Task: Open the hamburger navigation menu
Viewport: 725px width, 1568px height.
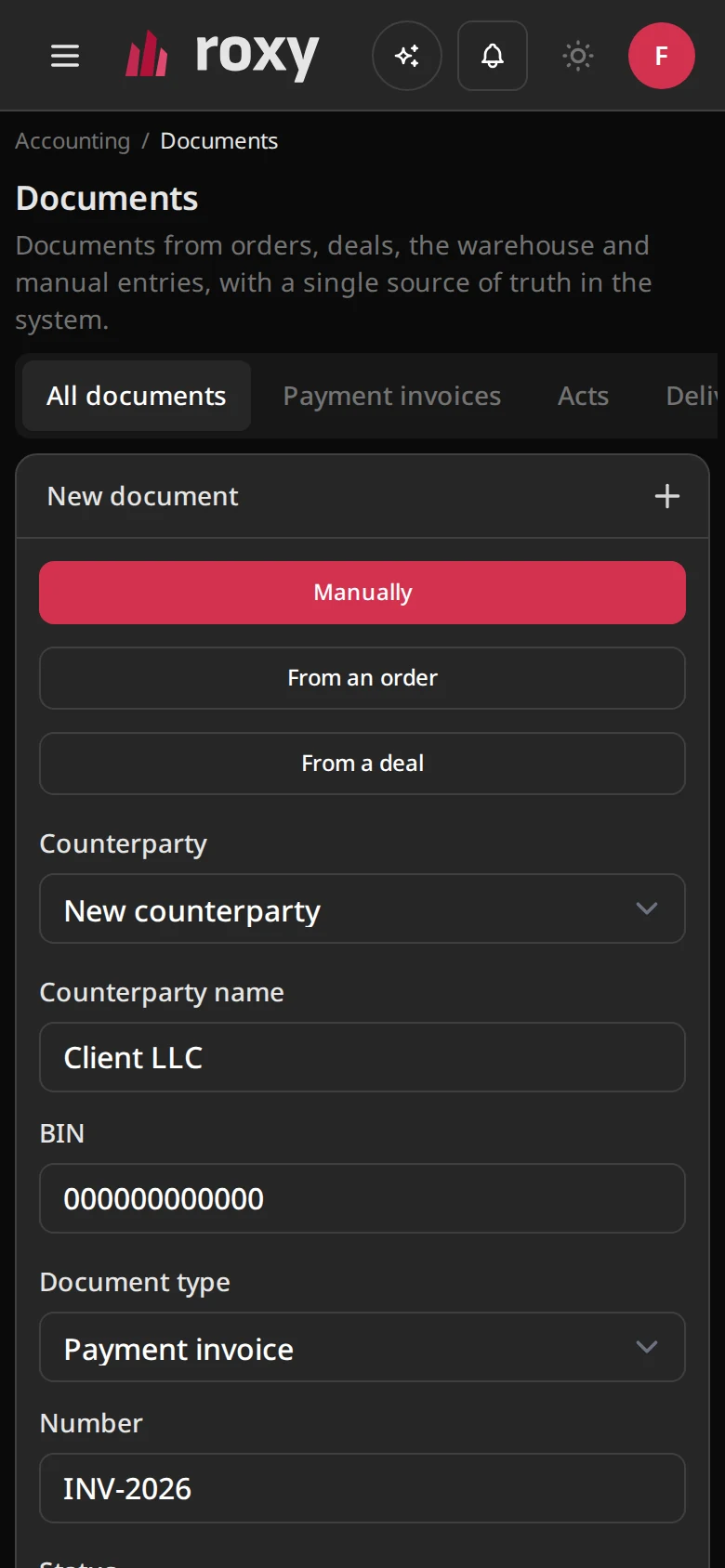Action: pos(65,57)
